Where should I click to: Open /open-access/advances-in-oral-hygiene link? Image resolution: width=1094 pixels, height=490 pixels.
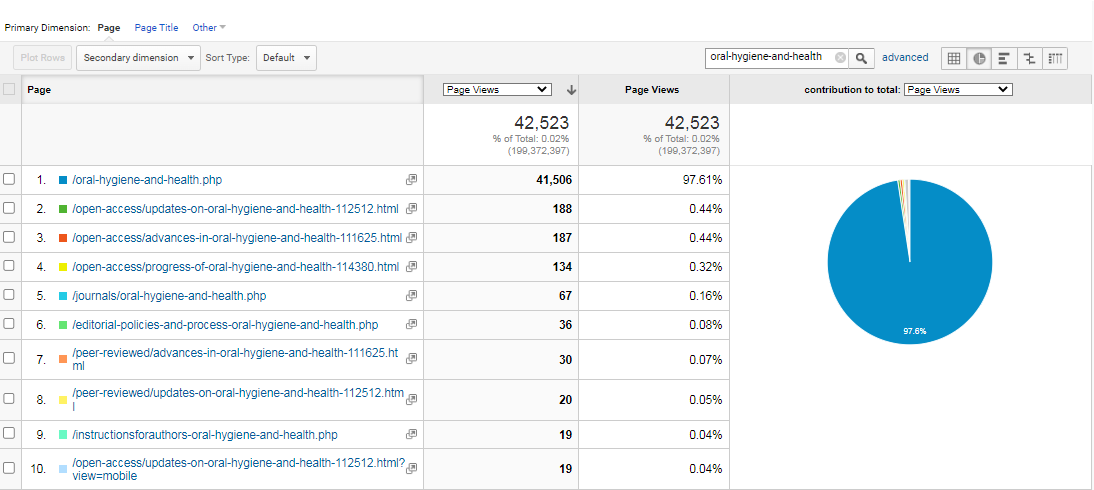click(x=237, y=238)
